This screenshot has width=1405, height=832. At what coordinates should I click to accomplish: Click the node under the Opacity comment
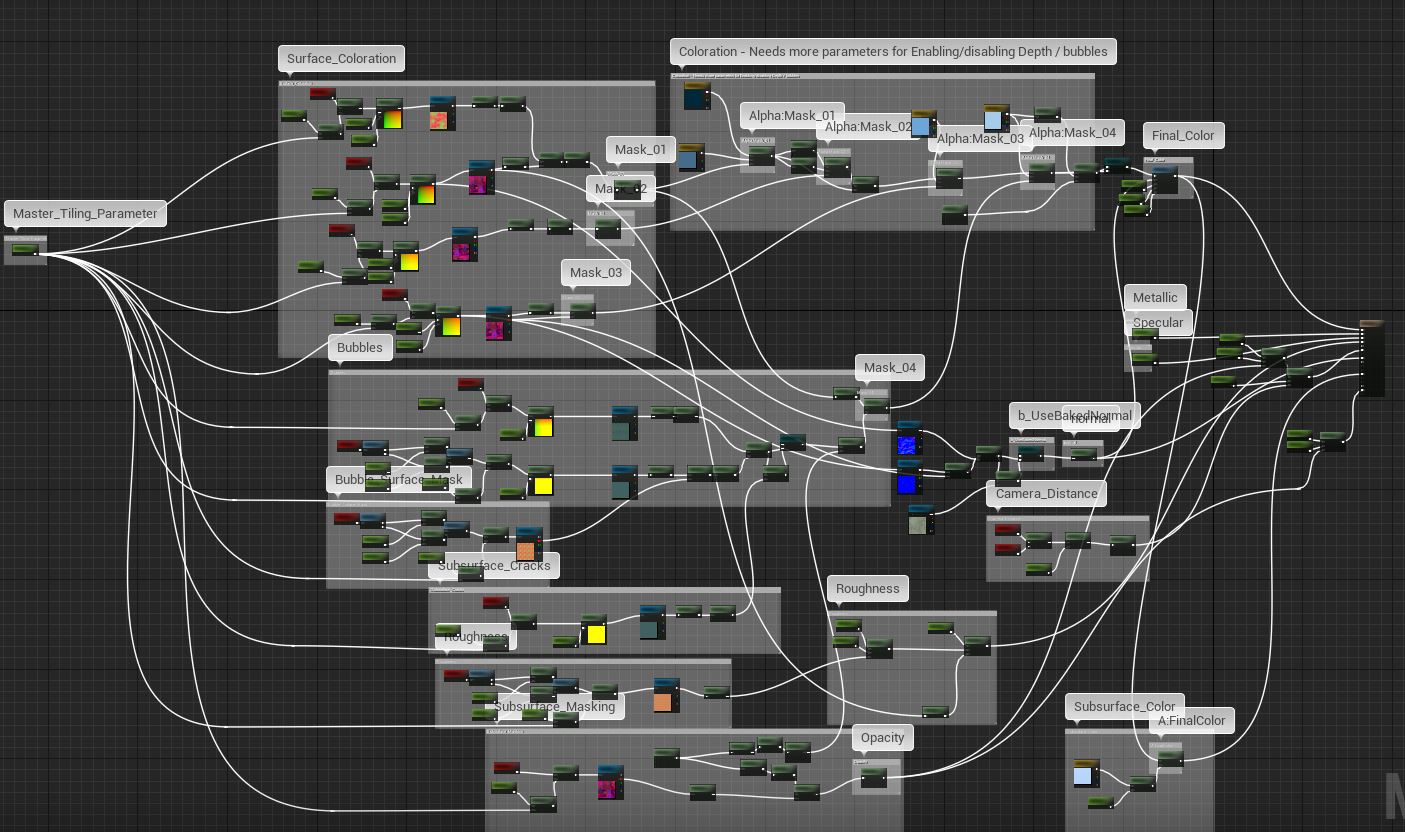873,776
